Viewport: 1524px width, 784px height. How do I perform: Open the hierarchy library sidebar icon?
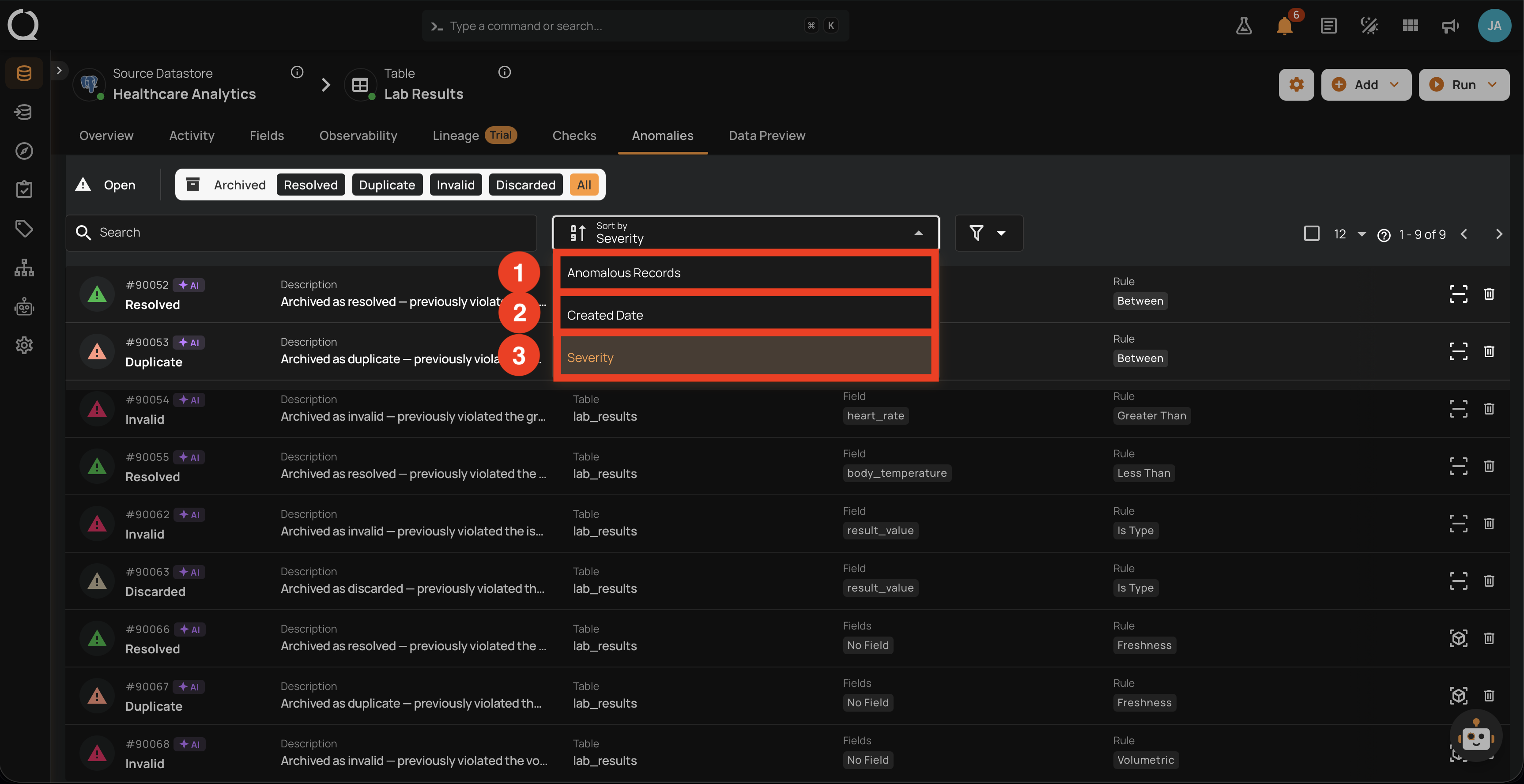24,268
